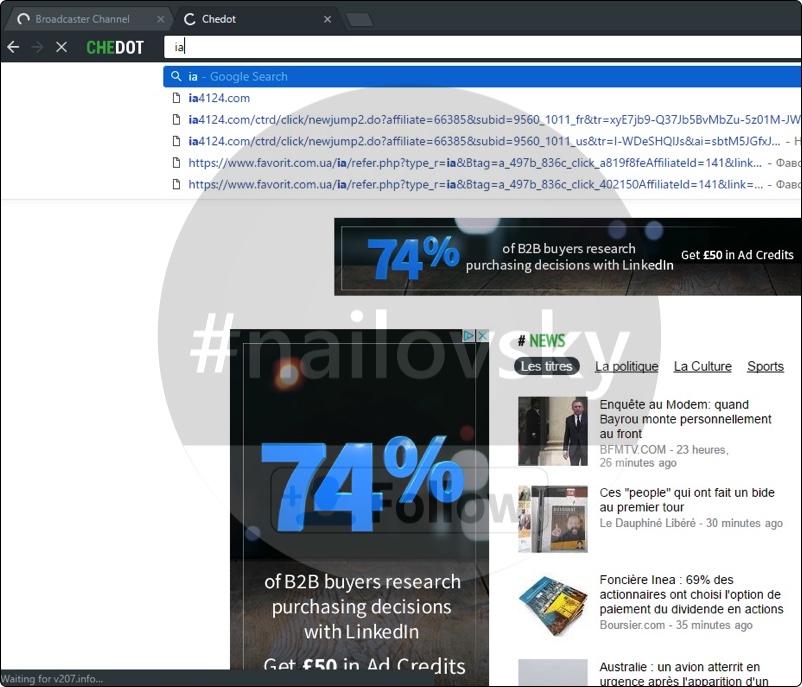Click the LinkedIn 74% banner ad
Viewport: 802px width, 687px height.
click(x=567, y=256)
